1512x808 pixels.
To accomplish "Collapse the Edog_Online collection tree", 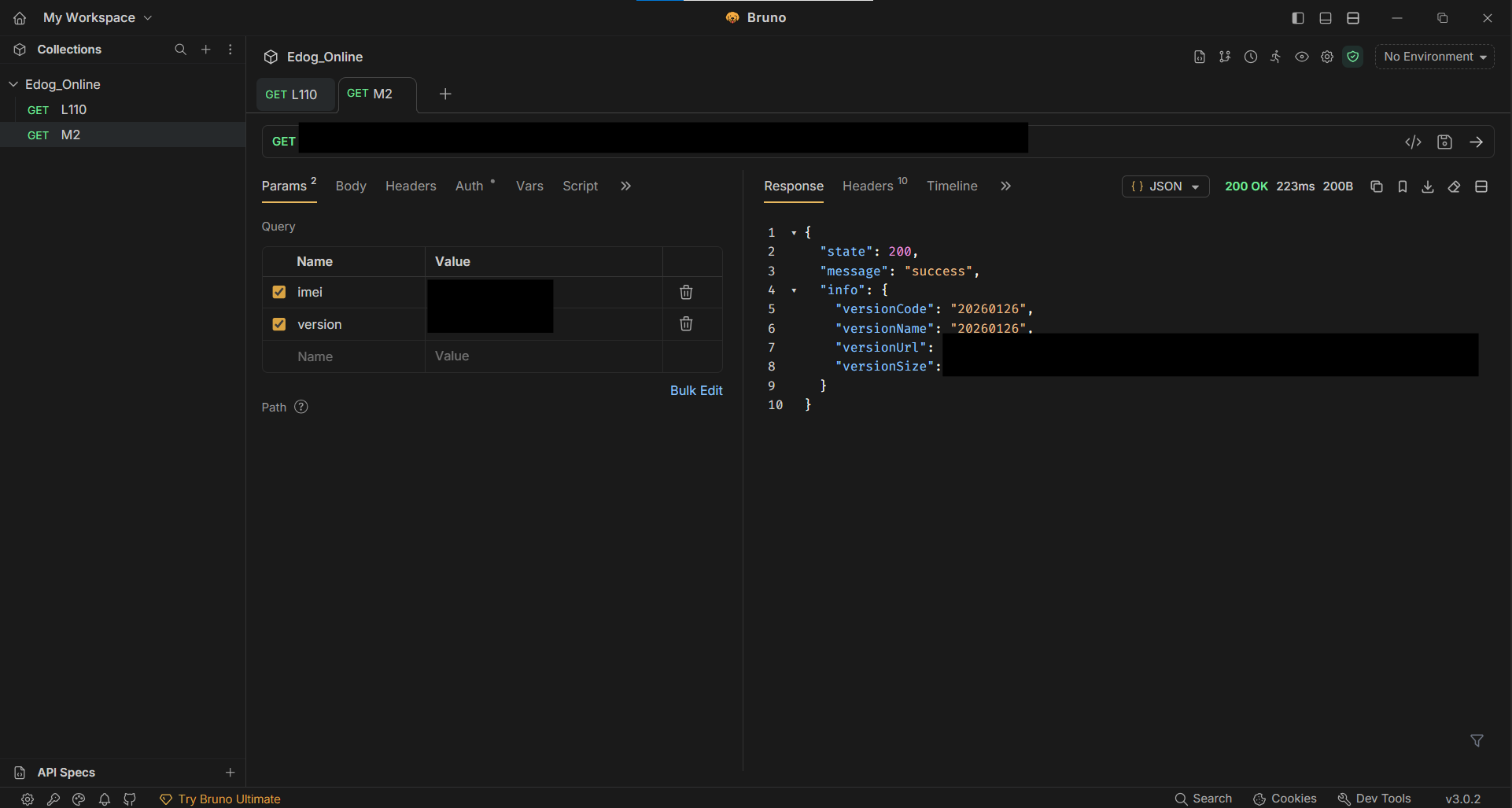I will coord(13,84).
